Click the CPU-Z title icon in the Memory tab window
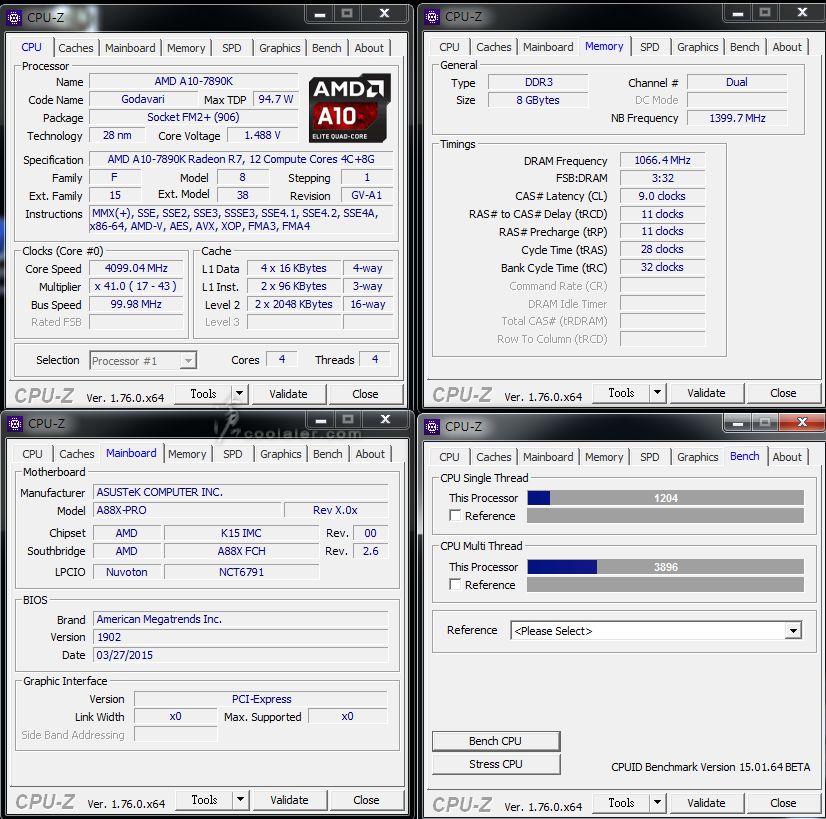 coord(433,15)
